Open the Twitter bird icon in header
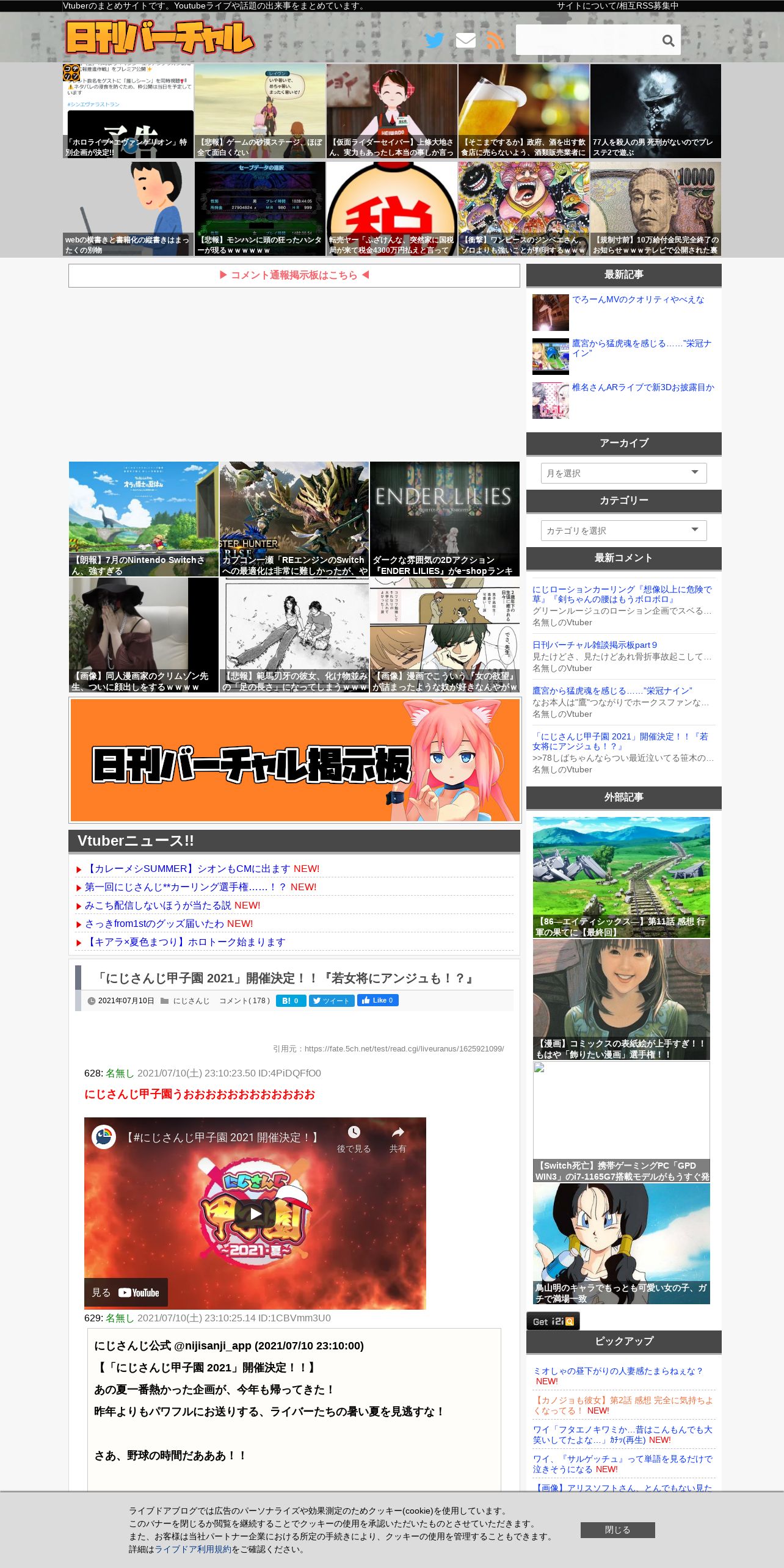Image resolution: width=784 pixels, height=1568 pixels. (x=434, y=40)
